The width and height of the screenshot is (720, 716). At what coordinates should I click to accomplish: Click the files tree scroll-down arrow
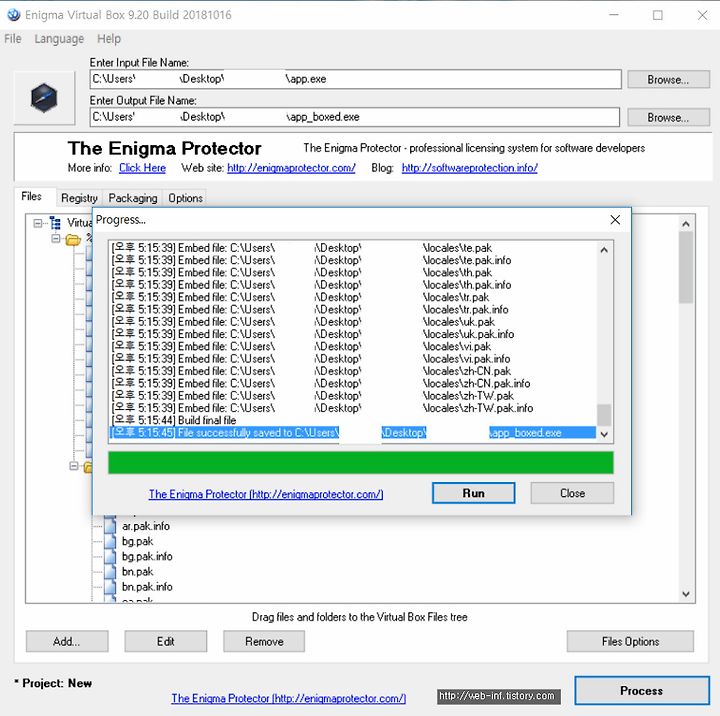(686, 594)
